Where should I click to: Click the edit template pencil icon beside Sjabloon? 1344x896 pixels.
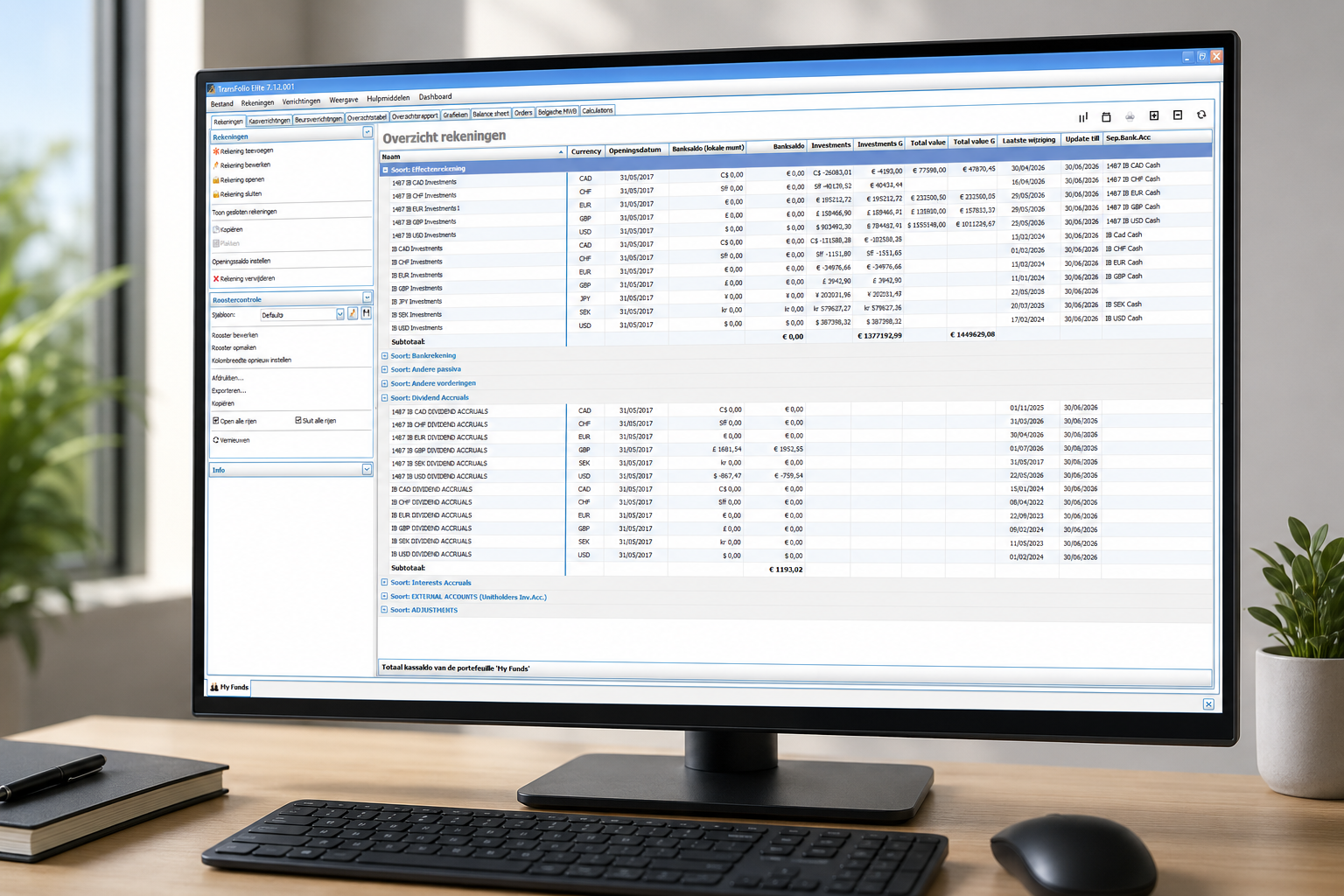click(353, 313)
